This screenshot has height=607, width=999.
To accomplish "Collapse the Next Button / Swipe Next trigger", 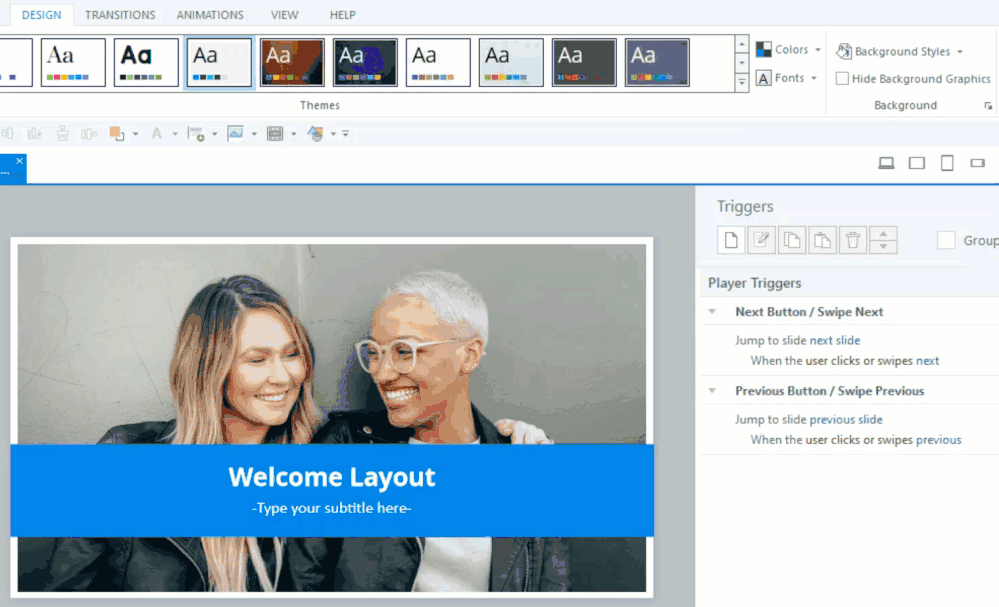I will [x=712, y=312].
